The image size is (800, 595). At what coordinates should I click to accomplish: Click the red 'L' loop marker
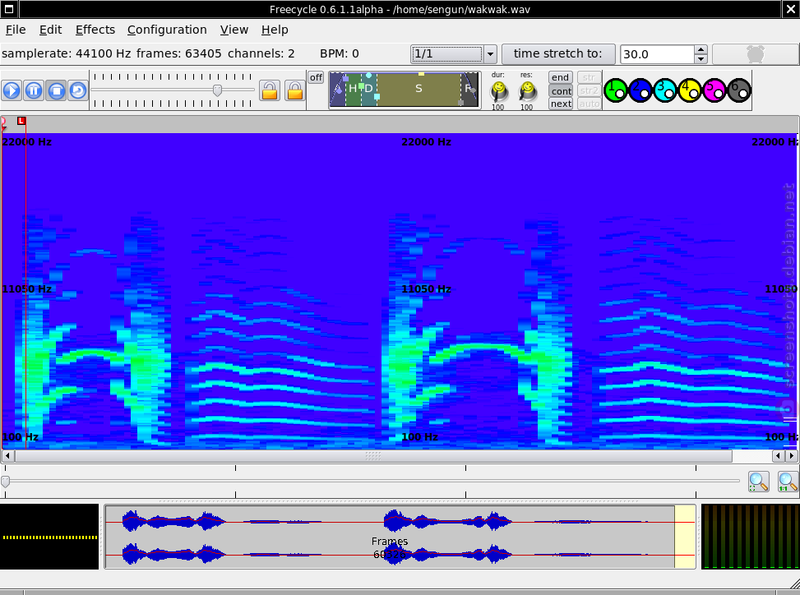21,121
